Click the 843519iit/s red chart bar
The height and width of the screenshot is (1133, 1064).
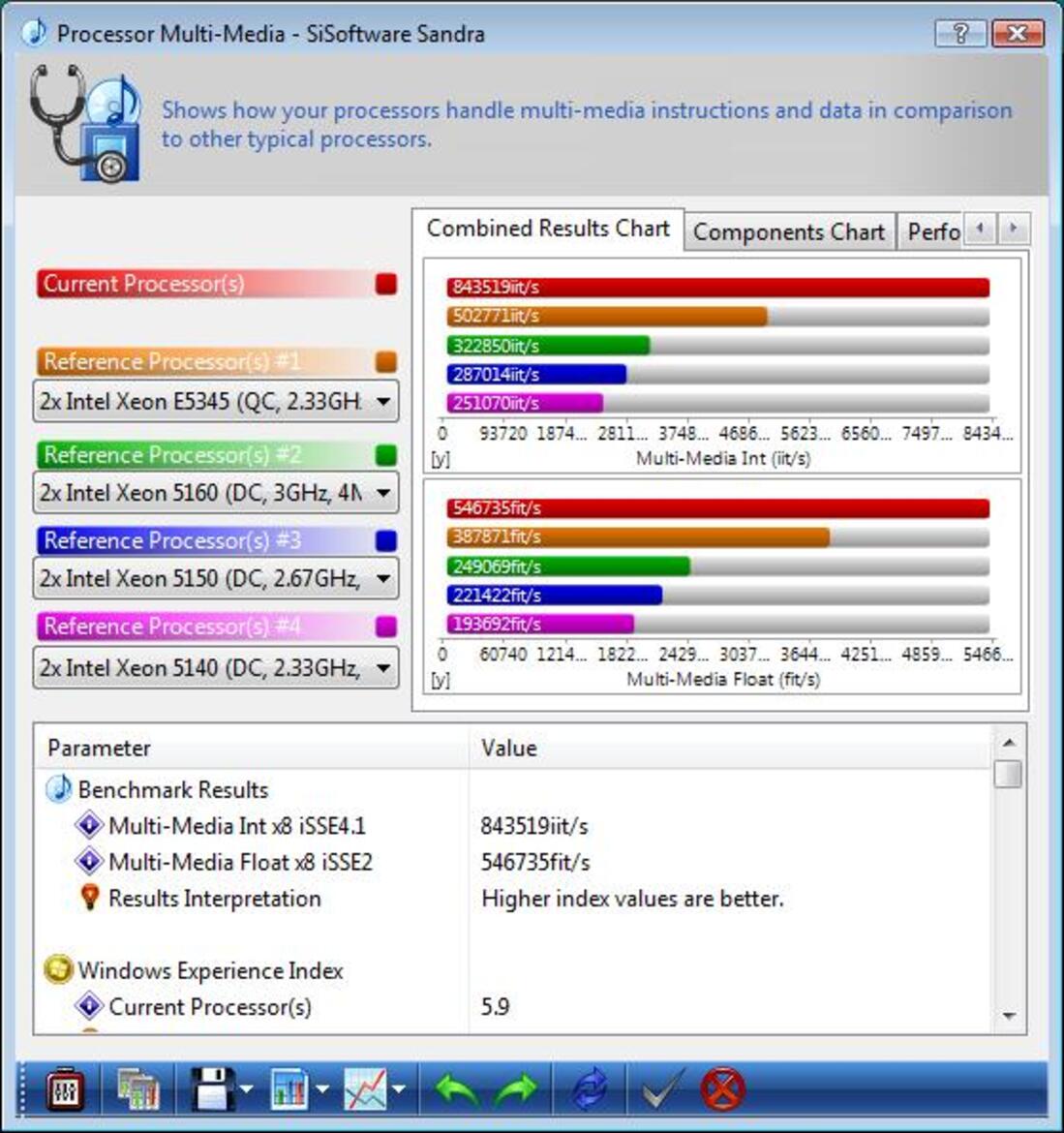[718, 288]
